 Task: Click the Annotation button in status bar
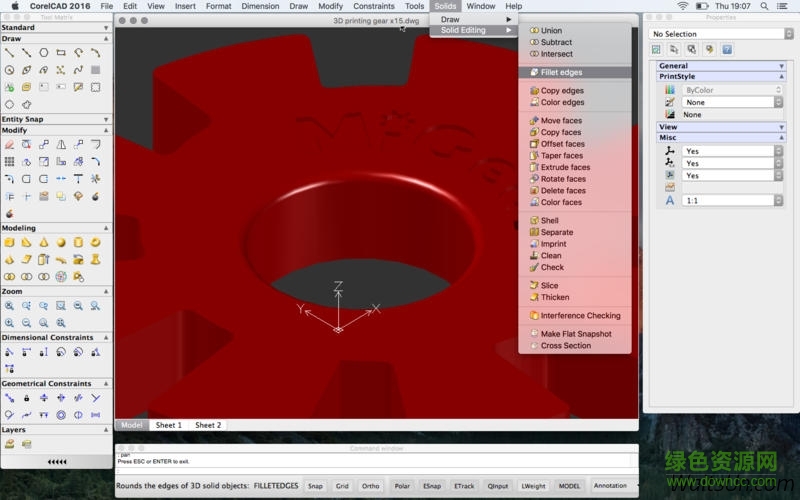pyautogui.click(x=611, y=486)
